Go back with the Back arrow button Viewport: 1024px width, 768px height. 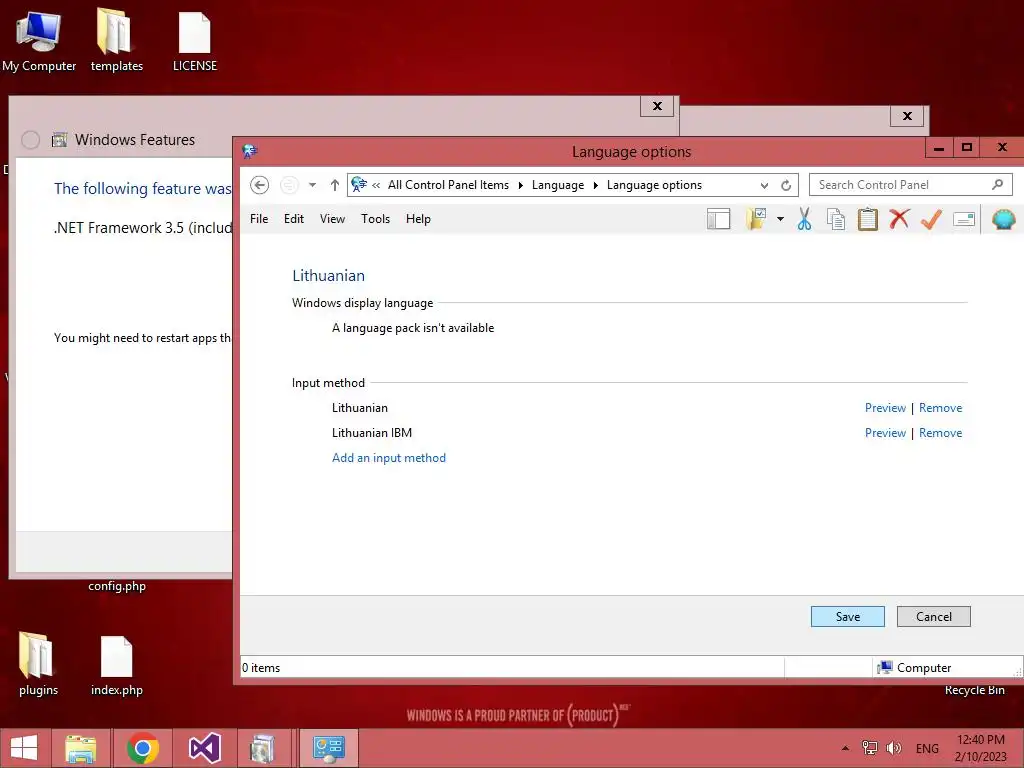[259, 185]
